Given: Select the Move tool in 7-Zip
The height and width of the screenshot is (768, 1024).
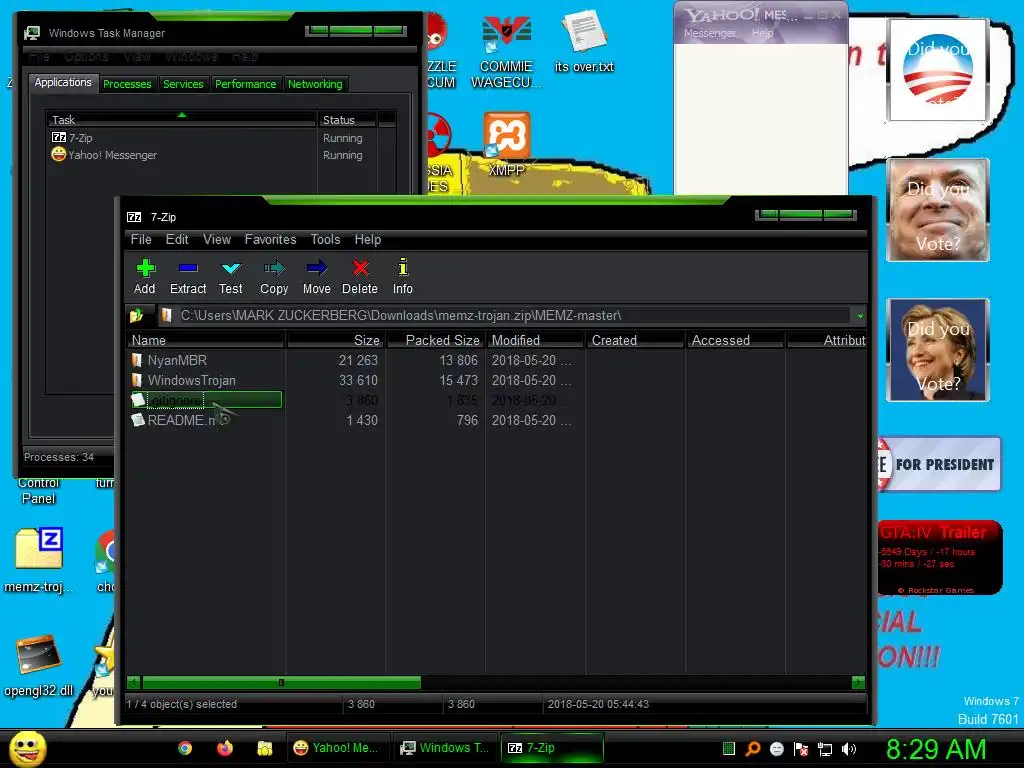Looking at the screenshot, I should (317, 276).
